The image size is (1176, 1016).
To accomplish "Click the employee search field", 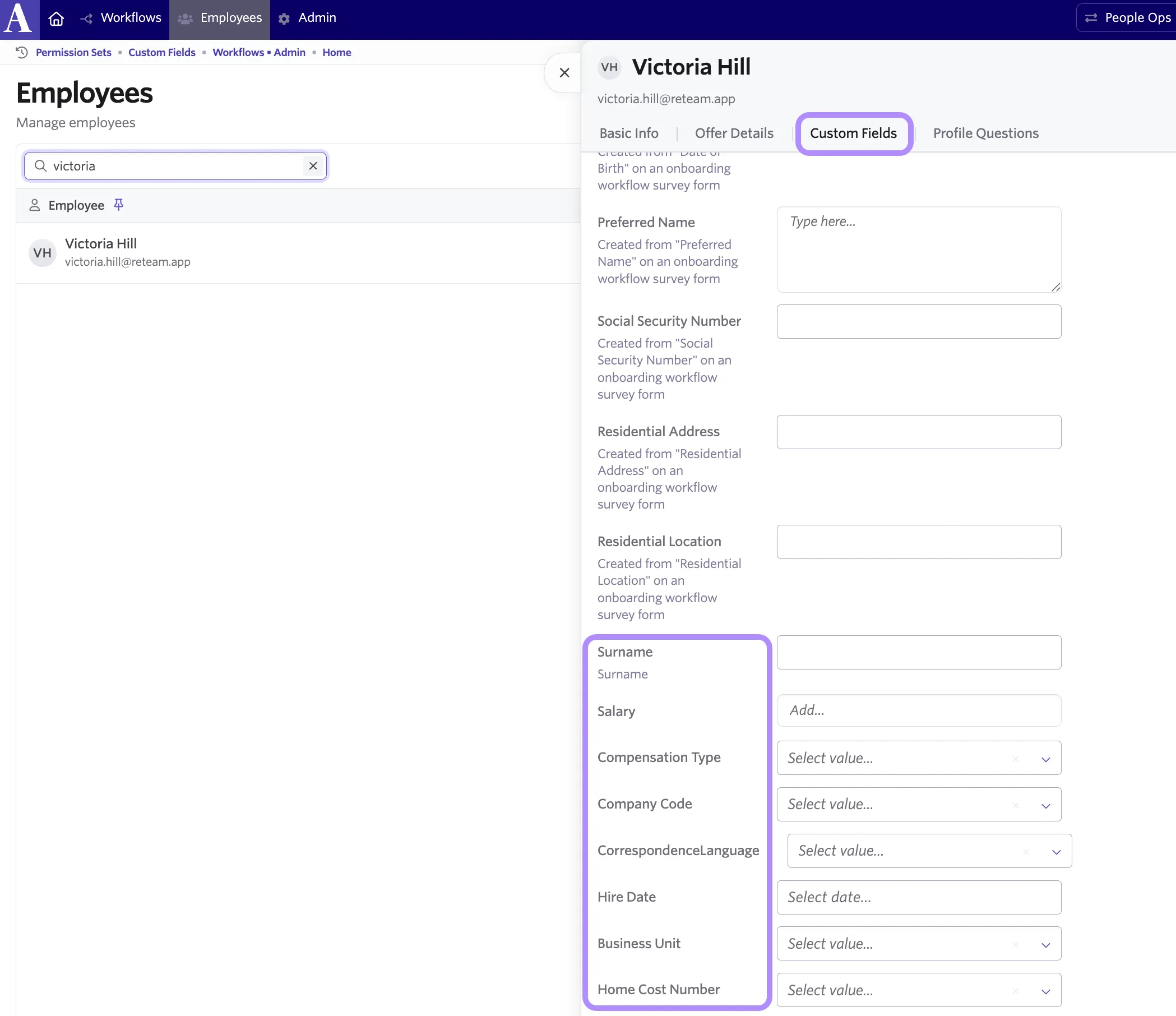I will [175, 166].
